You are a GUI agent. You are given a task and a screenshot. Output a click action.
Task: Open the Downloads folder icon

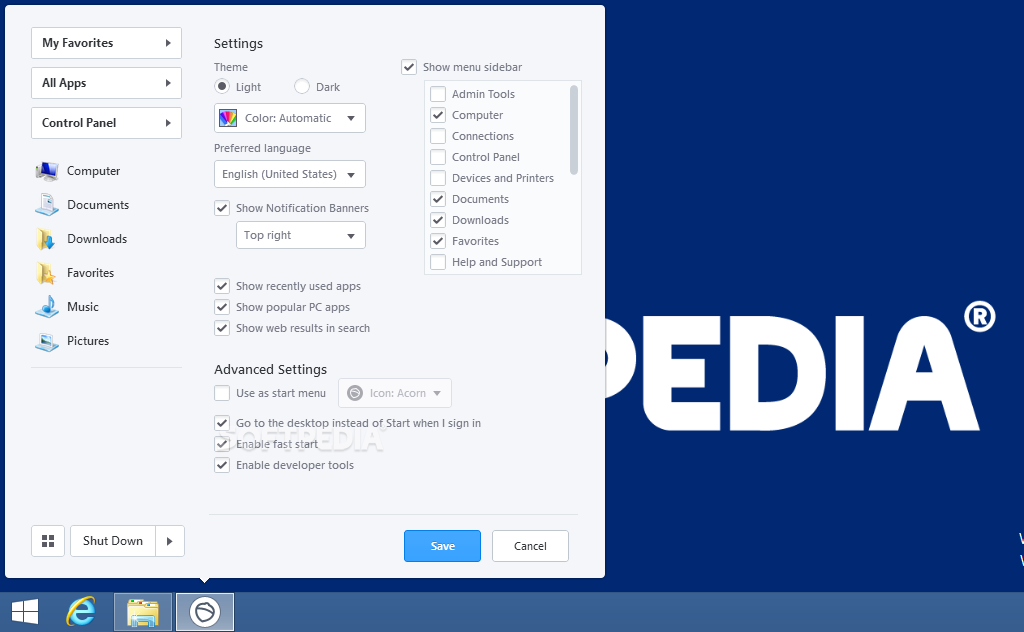click(x=46, y=239)
